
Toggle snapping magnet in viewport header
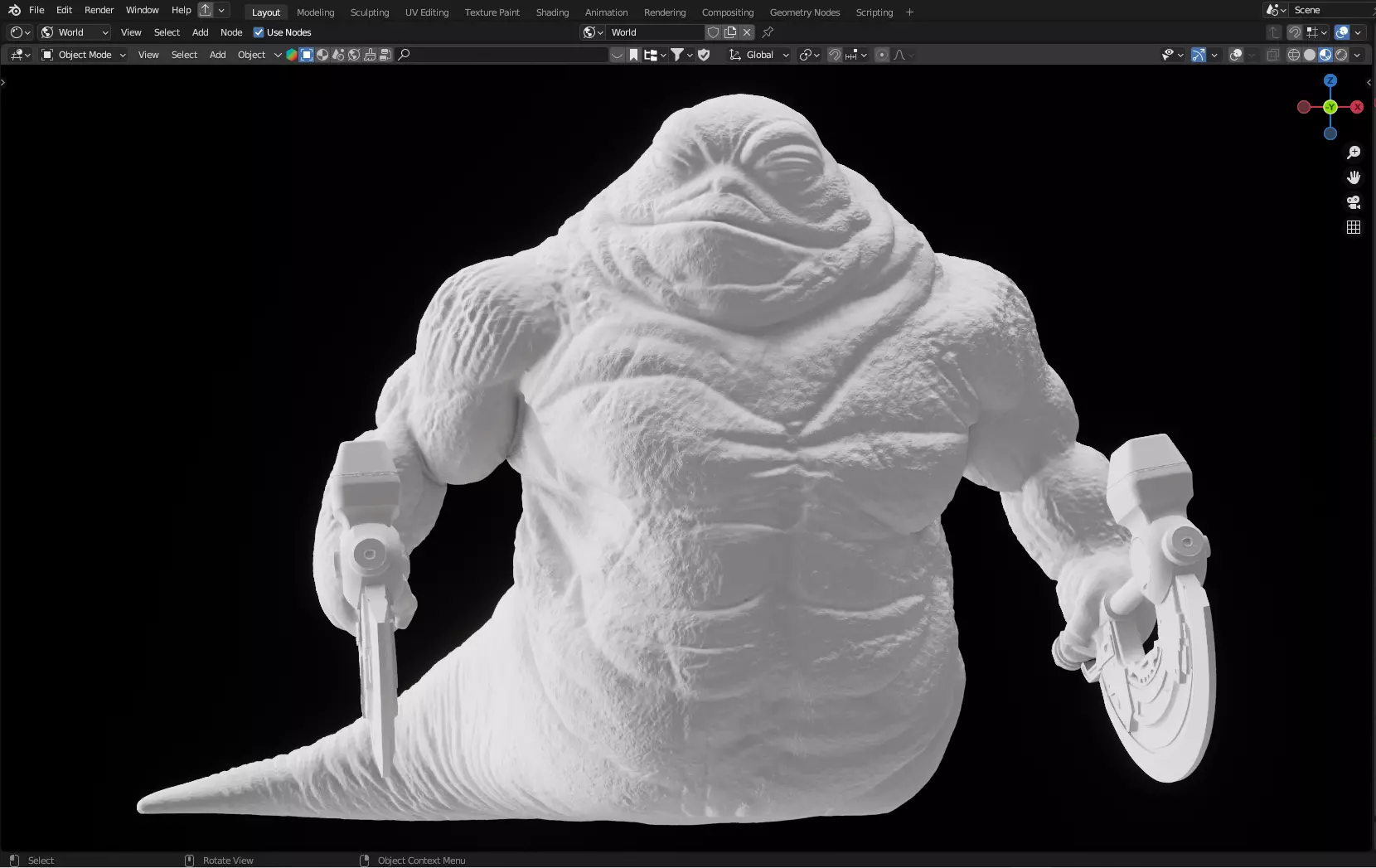835,55
